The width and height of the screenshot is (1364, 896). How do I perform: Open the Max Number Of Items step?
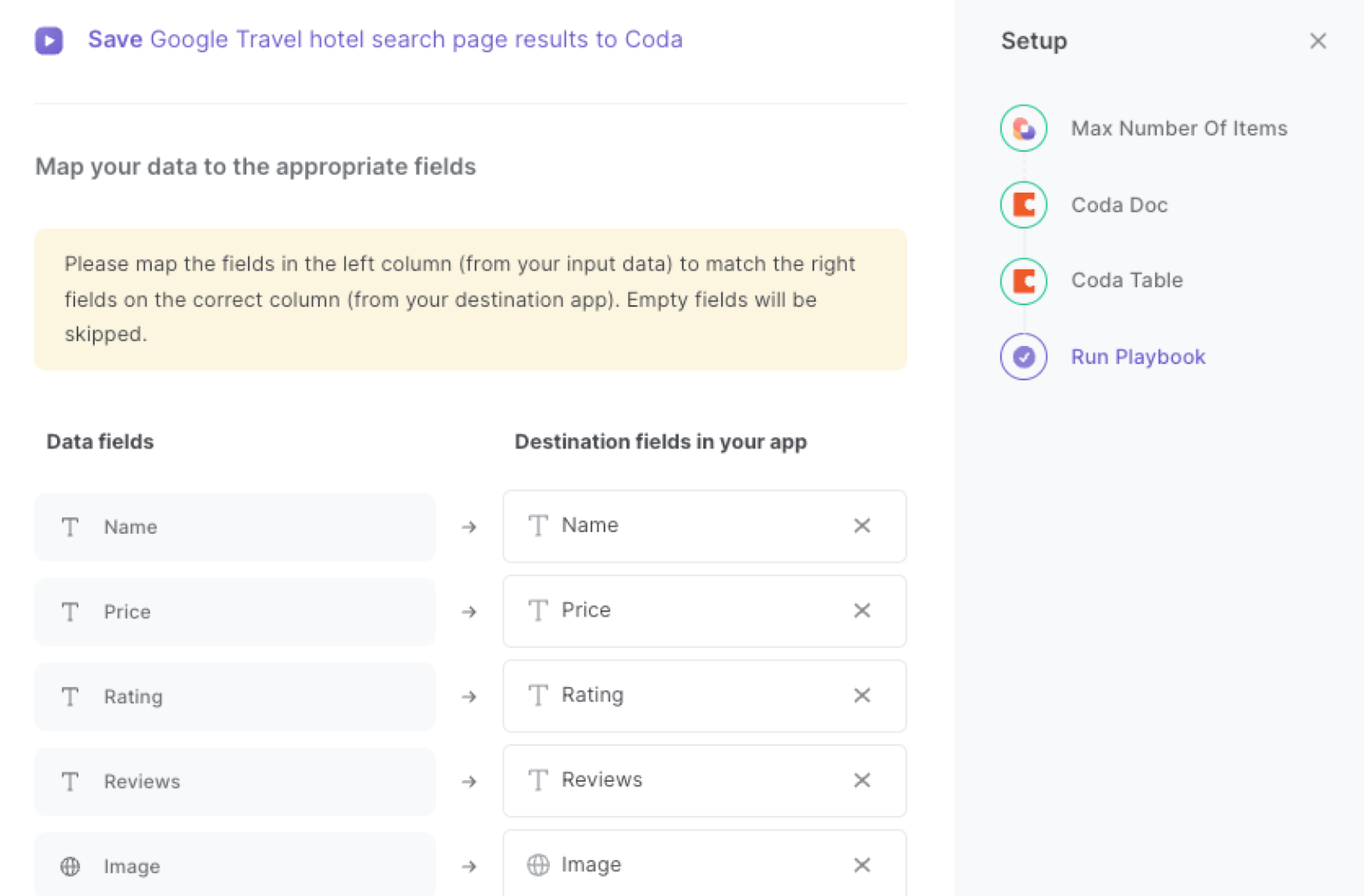point(1179,128)
